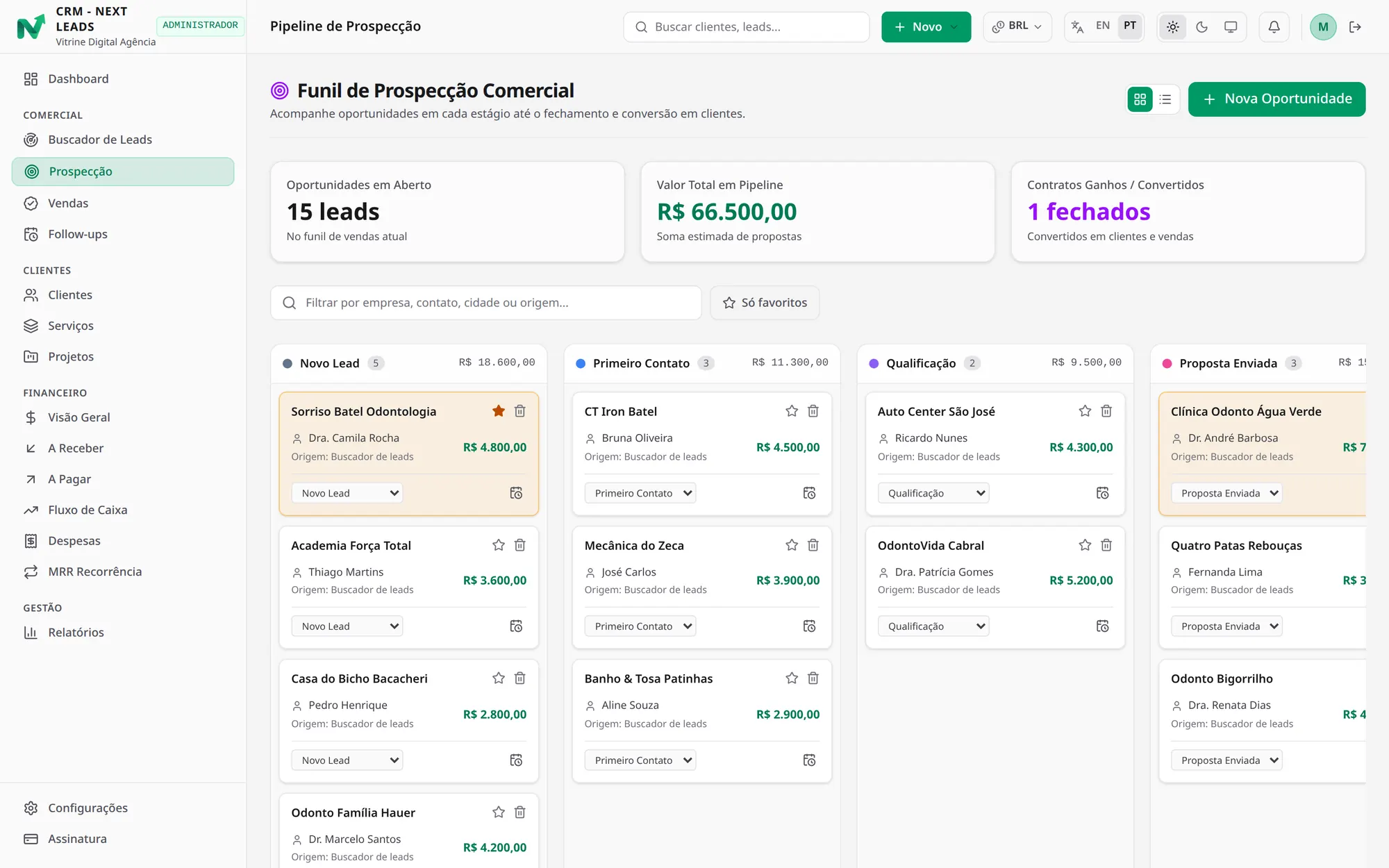Schedule follow-up for Sorriso Batel Odontologia
Image resolution: width=1389 pixels, height=868 pixels.
pyautogui.click(x=516, y=493)
